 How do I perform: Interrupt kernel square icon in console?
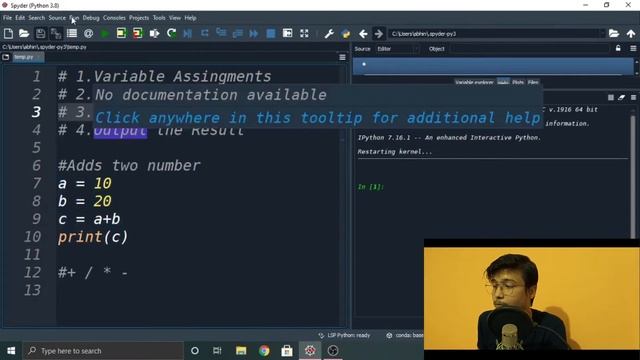coord(611,98)
